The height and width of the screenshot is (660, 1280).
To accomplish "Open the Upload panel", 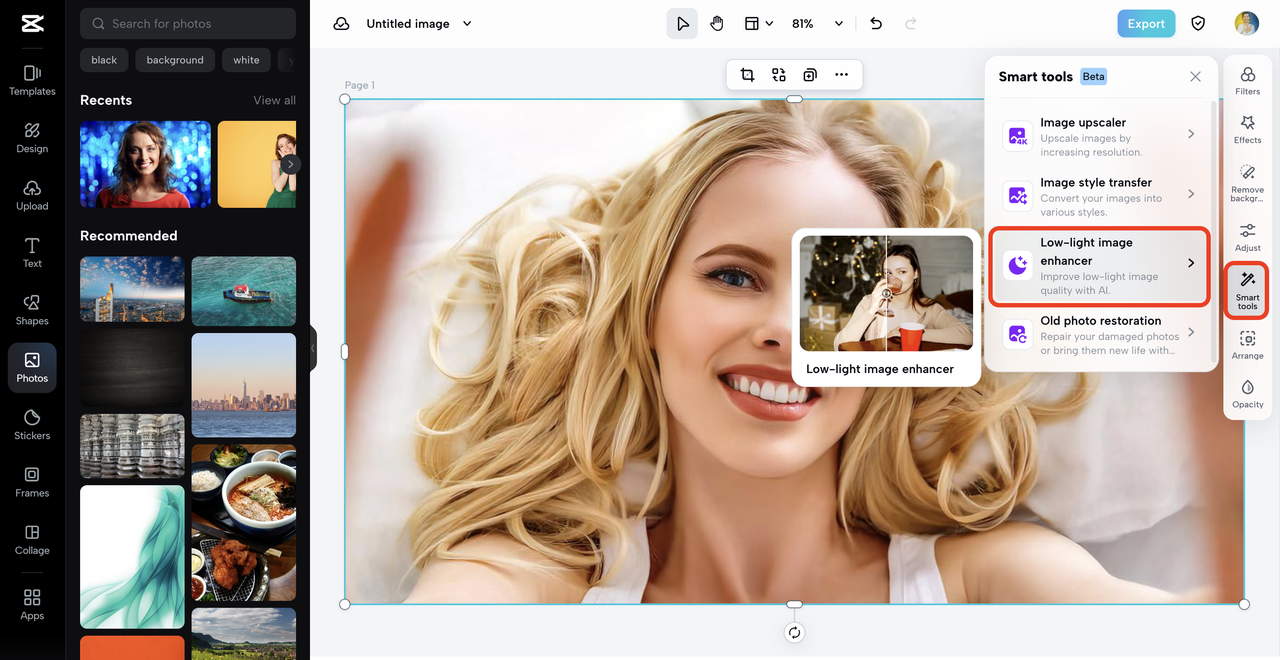I will pos(32,195).
